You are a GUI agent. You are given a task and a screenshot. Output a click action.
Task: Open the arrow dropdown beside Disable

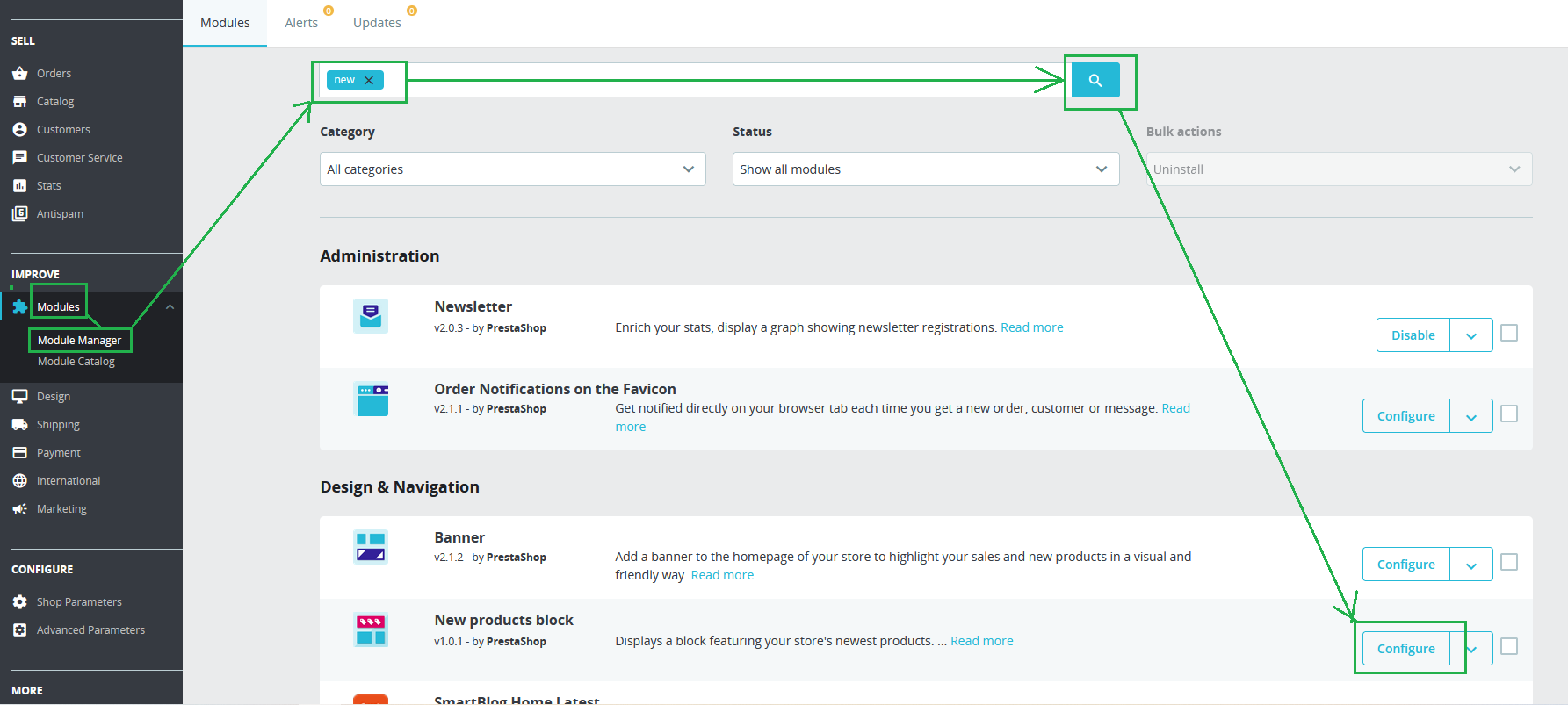pyautogui.click(x=1471, y=335)
